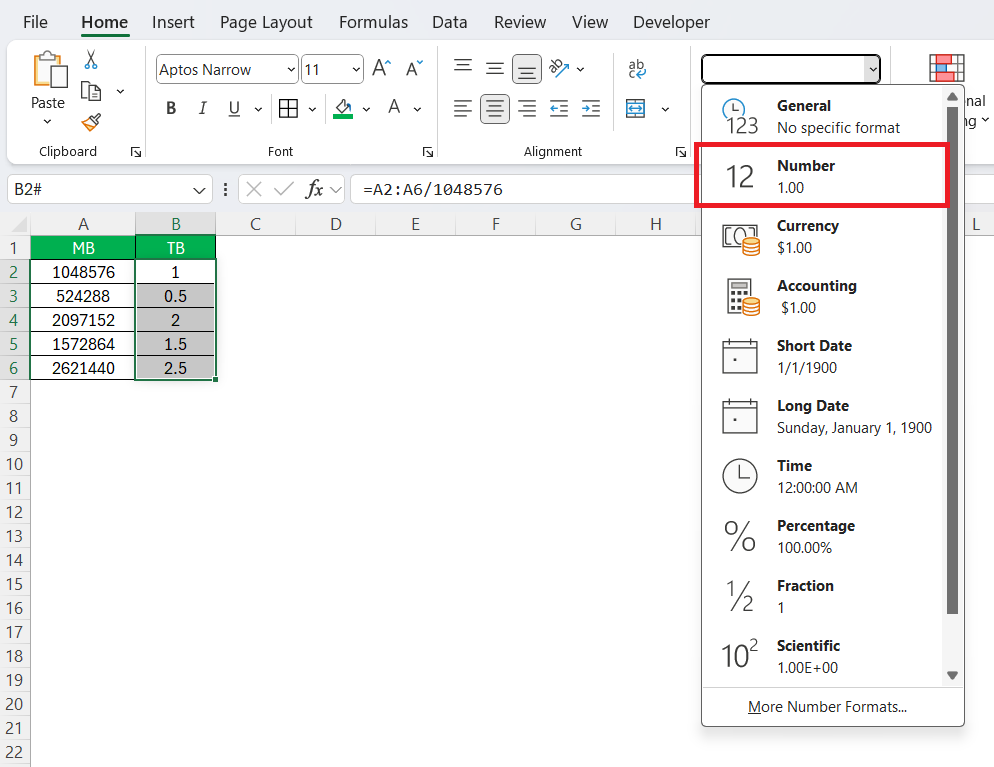Expand the Orientation dropdown arrow

point(580,69)
